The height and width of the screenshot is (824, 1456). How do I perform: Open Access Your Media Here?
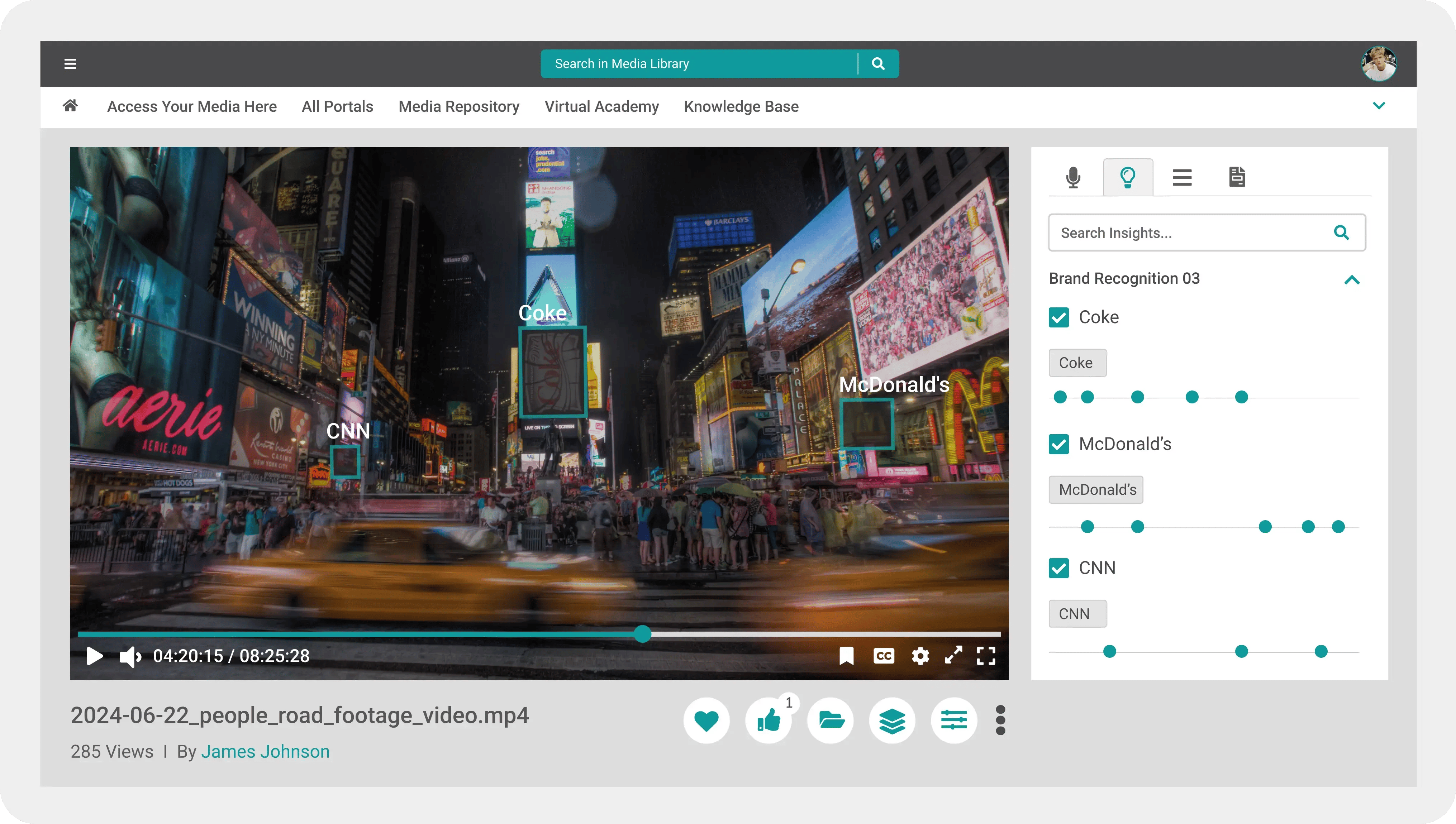[192, 106]
